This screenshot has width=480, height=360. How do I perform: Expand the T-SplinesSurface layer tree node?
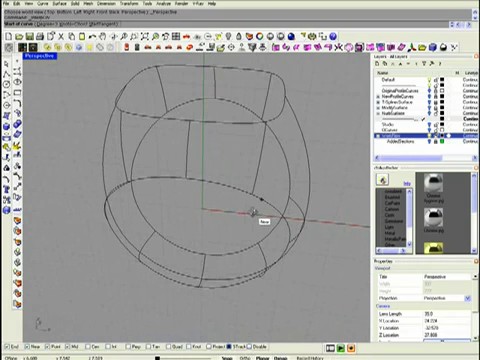pyautogui.click(x=378, y=102)
